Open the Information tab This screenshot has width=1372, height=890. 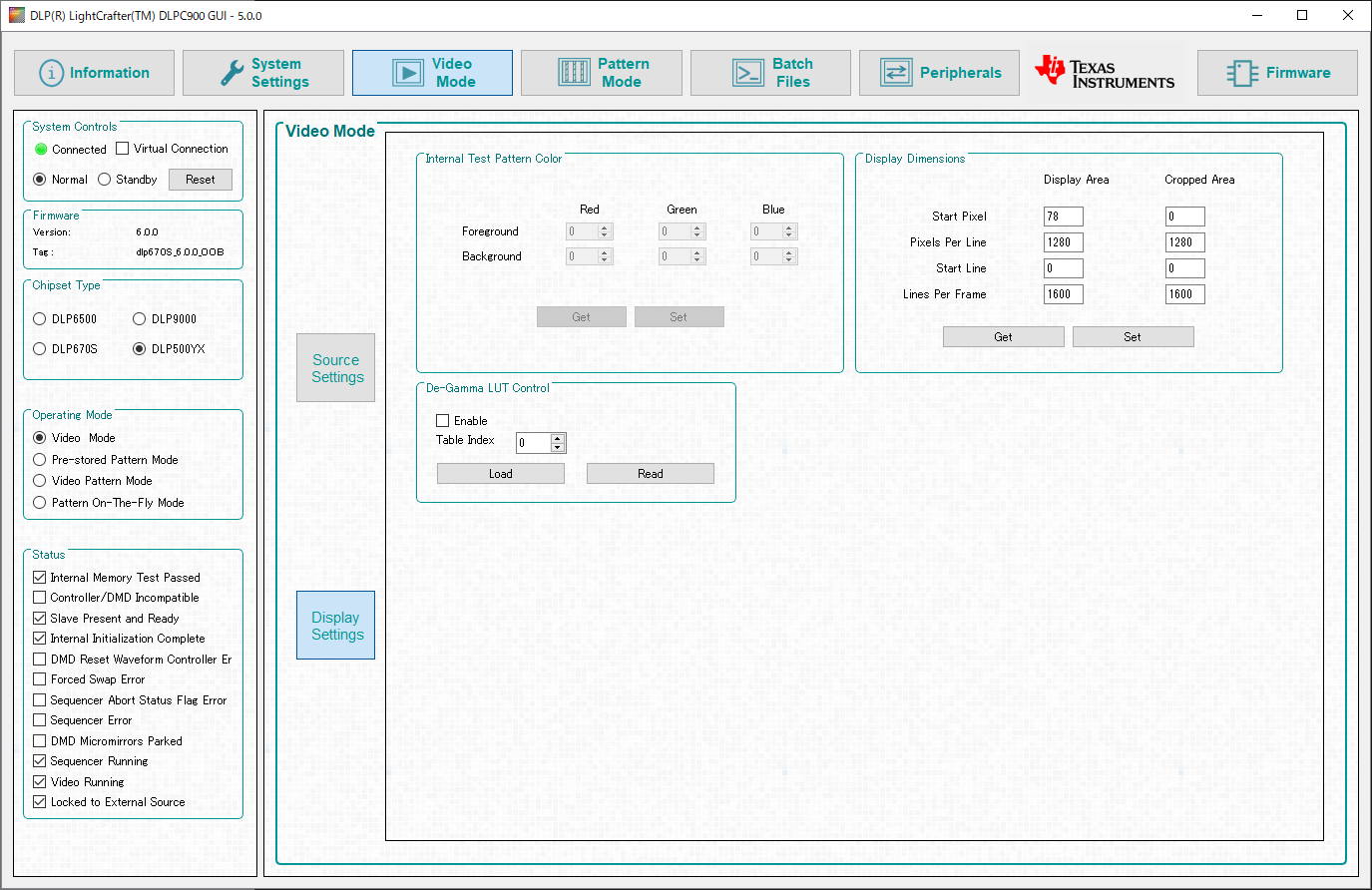tap(94, 73)
